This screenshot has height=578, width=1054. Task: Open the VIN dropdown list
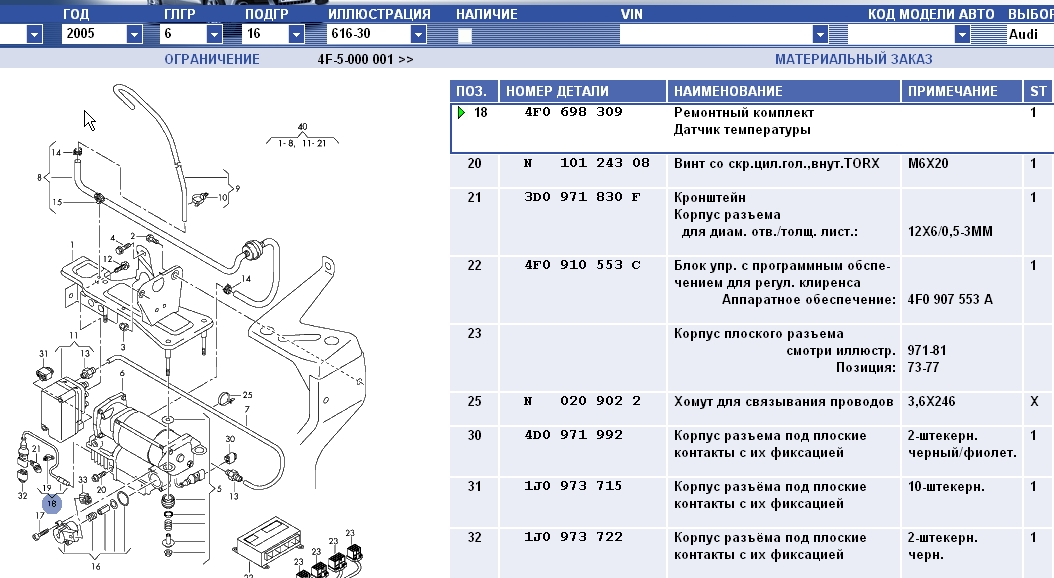click(821, 35)
